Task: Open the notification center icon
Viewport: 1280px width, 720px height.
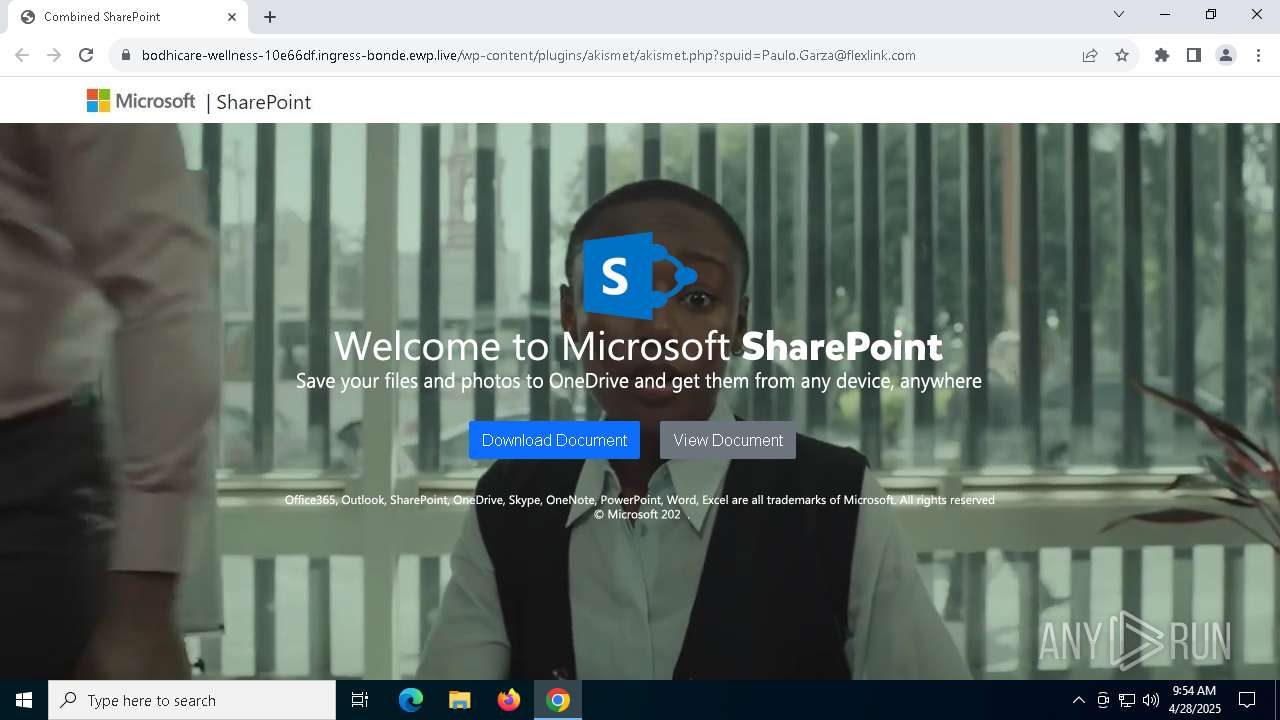Action: point(1247,700)
